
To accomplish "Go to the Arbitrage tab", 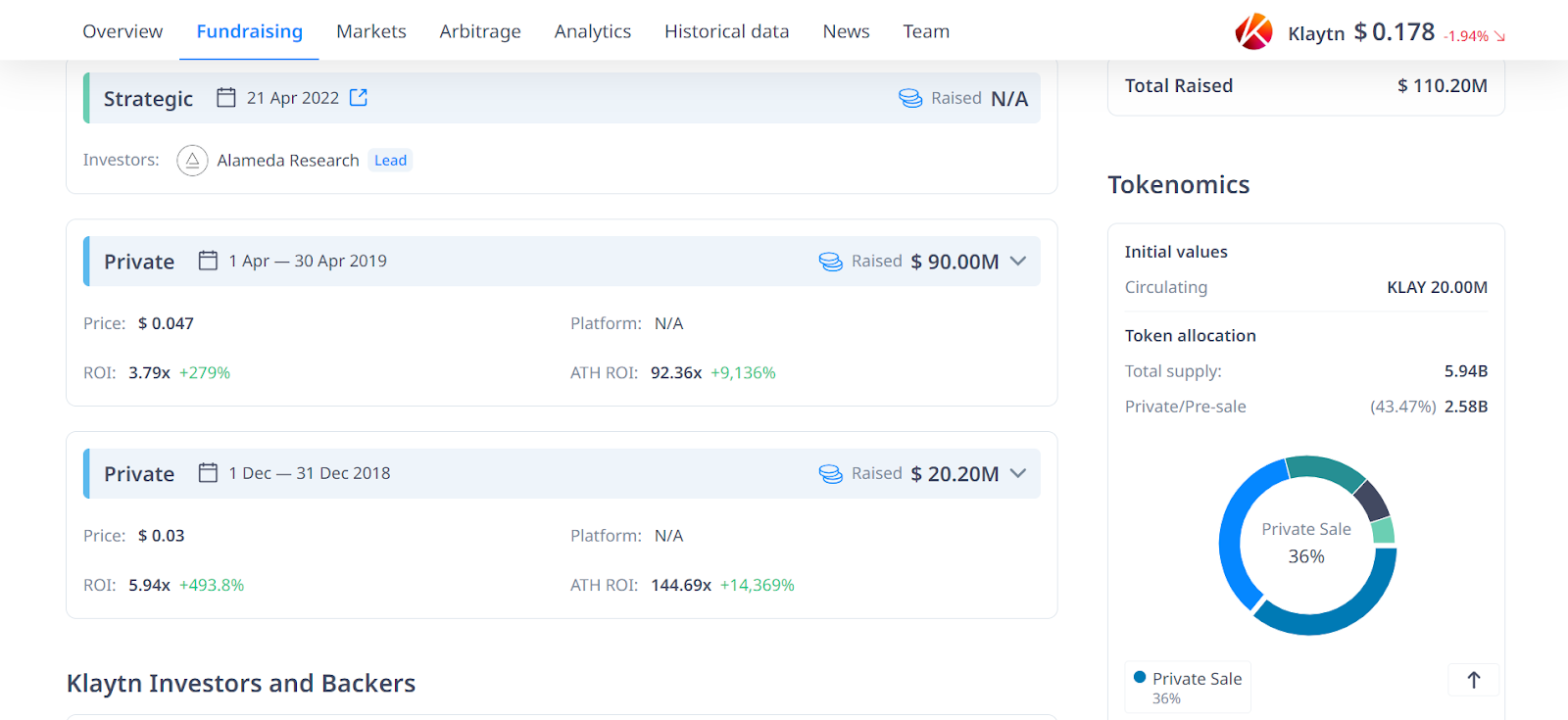I will 480,31.
